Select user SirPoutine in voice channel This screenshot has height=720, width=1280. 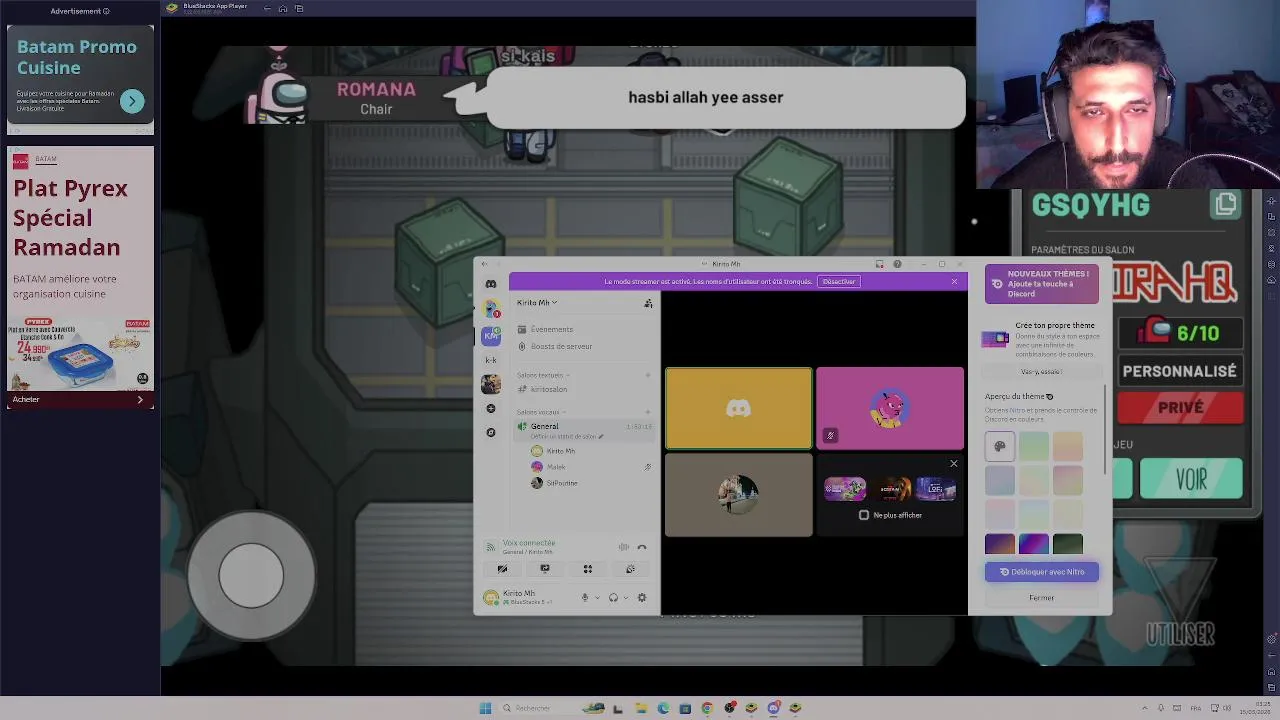[x=561, y=483]
